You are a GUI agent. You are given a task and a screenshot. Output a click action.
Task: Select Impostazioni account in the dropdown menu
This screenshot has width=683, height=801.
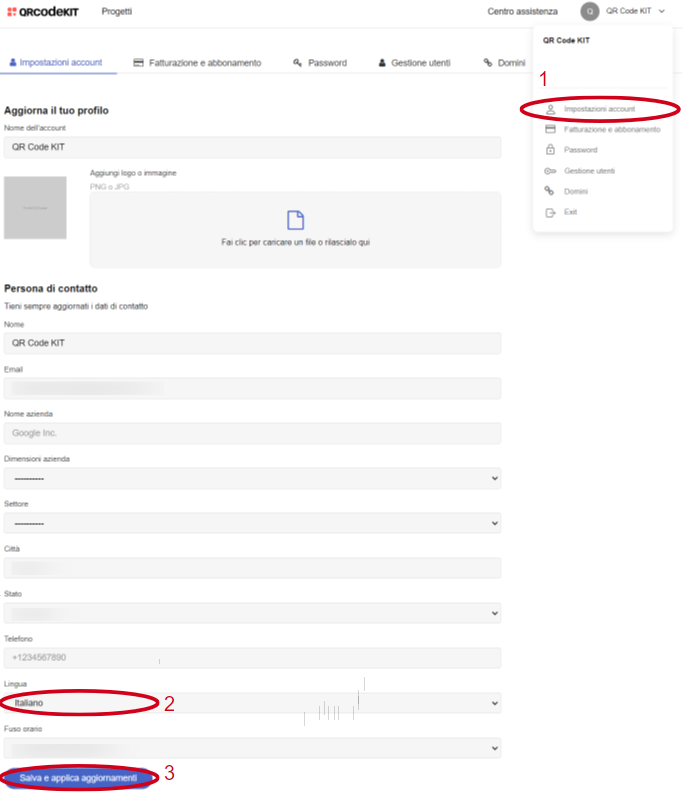[599, 109]
